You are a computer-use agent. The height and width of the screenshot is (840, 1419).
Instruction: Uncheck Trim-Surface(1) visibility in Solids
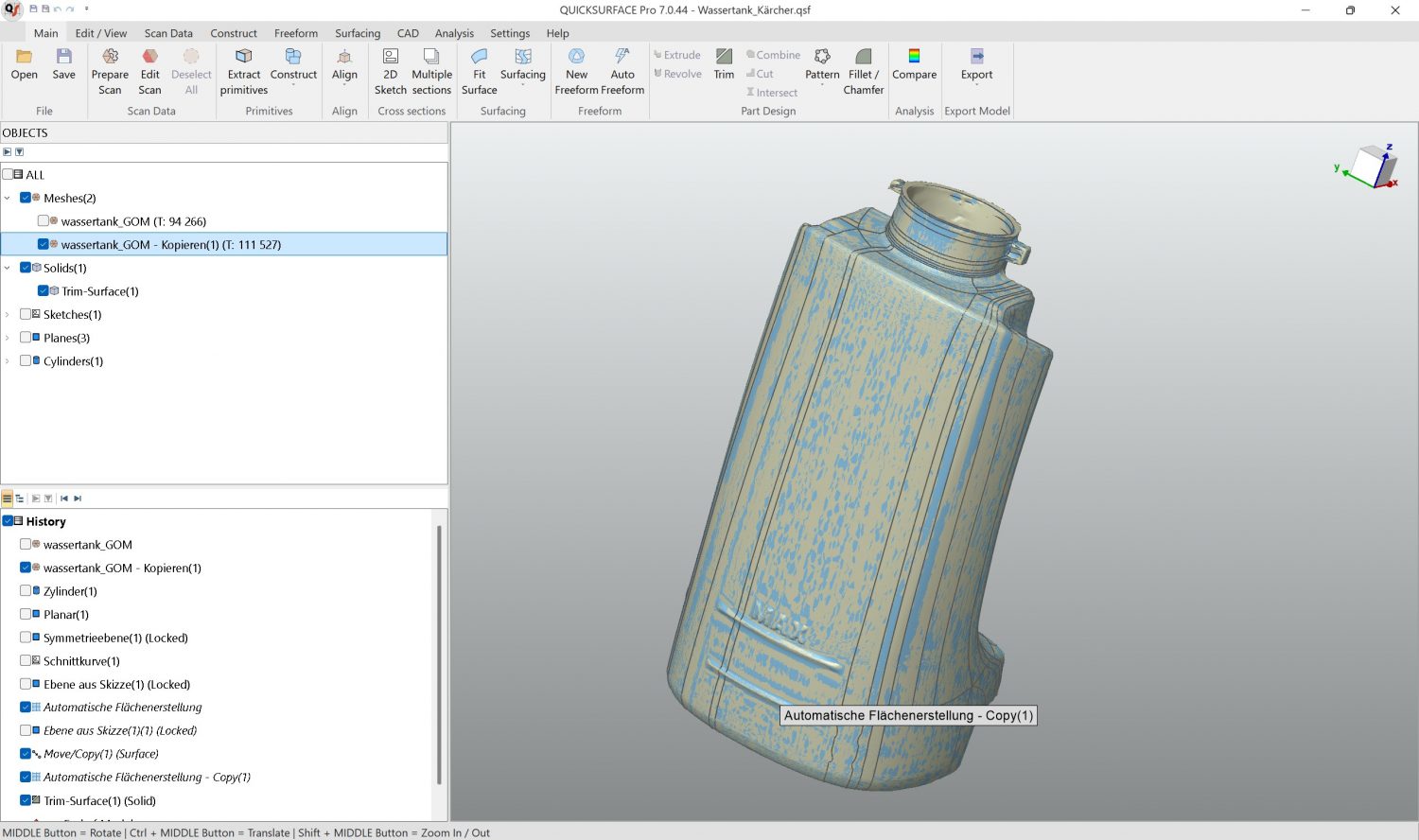coord(44,291)
